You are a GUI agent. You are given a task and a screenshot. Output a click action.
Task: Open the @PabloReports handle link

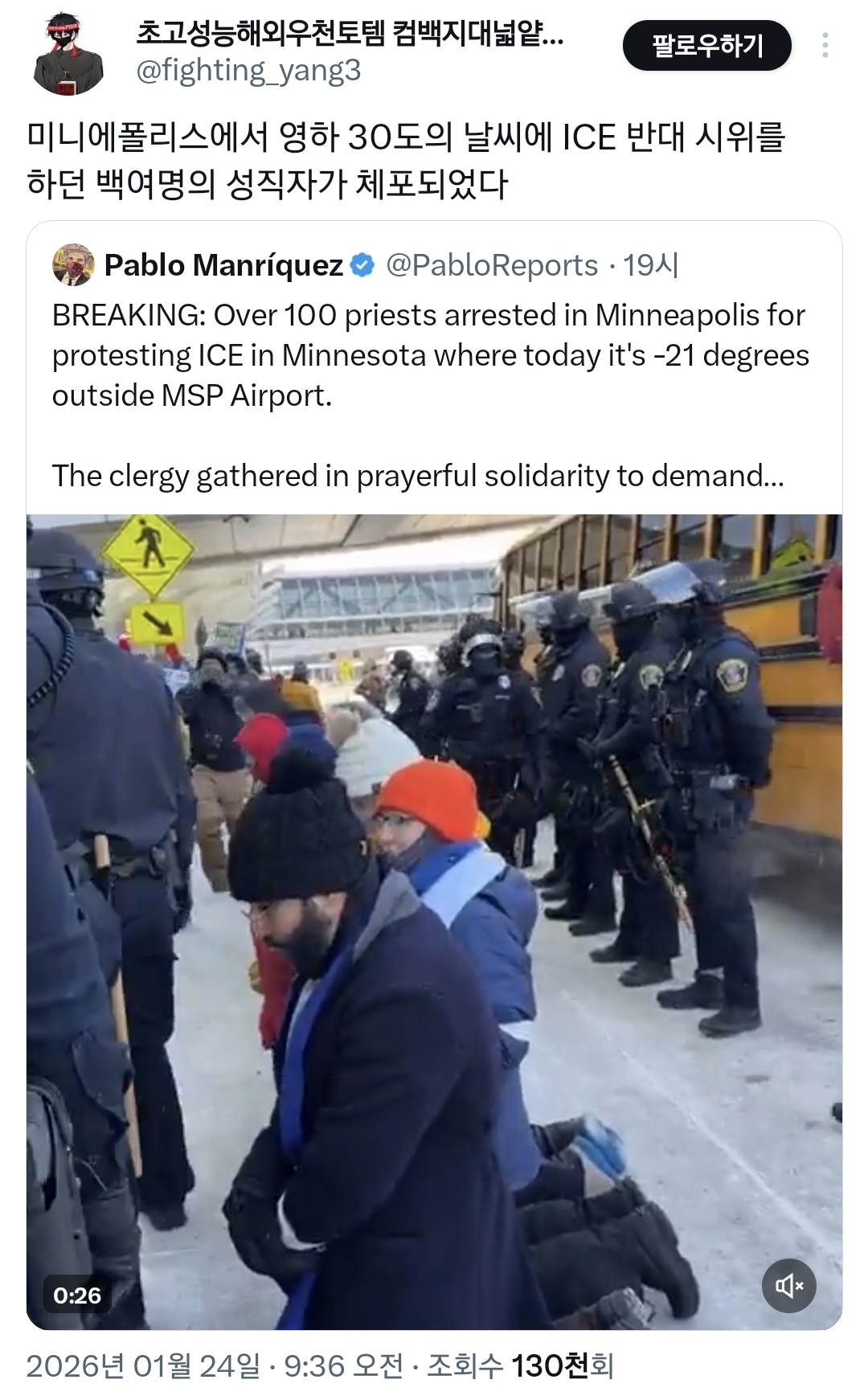coord(492,265)
